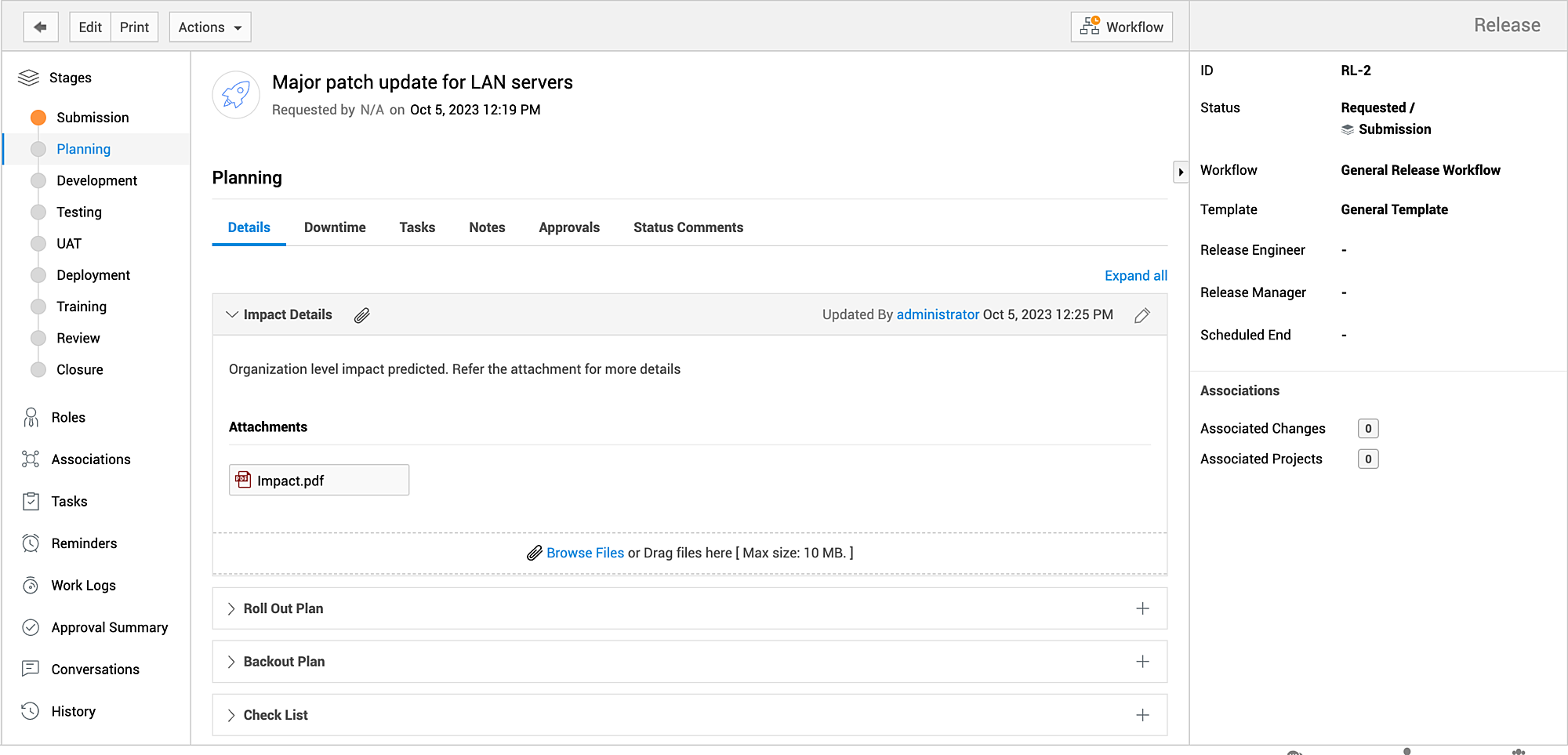Click the General Release Workflow value
1568x755 pixels.
click(x=1420, y=170)
